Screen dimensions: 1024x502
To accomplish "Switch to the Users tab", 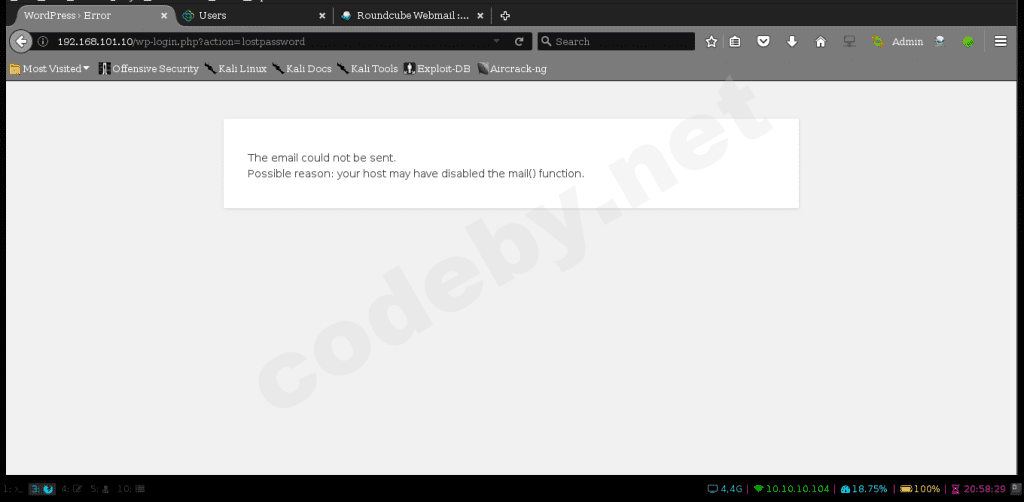I will tap(255, 16).
